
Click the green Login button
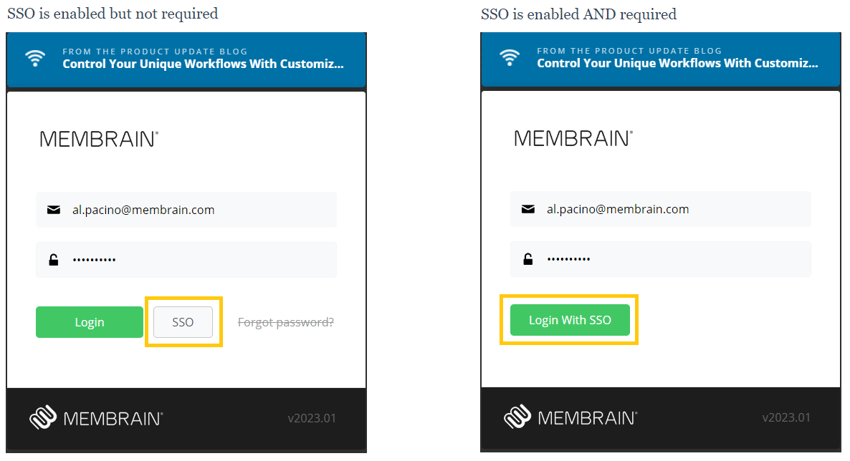(89, 322)
